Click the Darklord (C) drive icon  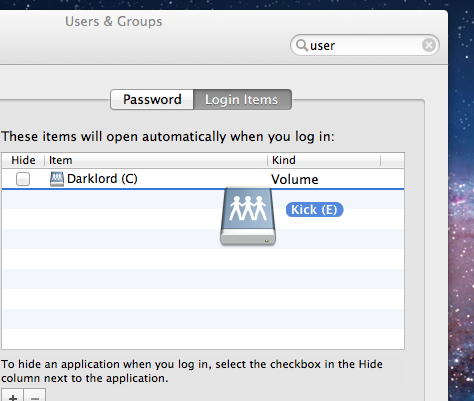pyautogui.click(x=57, y=179)
